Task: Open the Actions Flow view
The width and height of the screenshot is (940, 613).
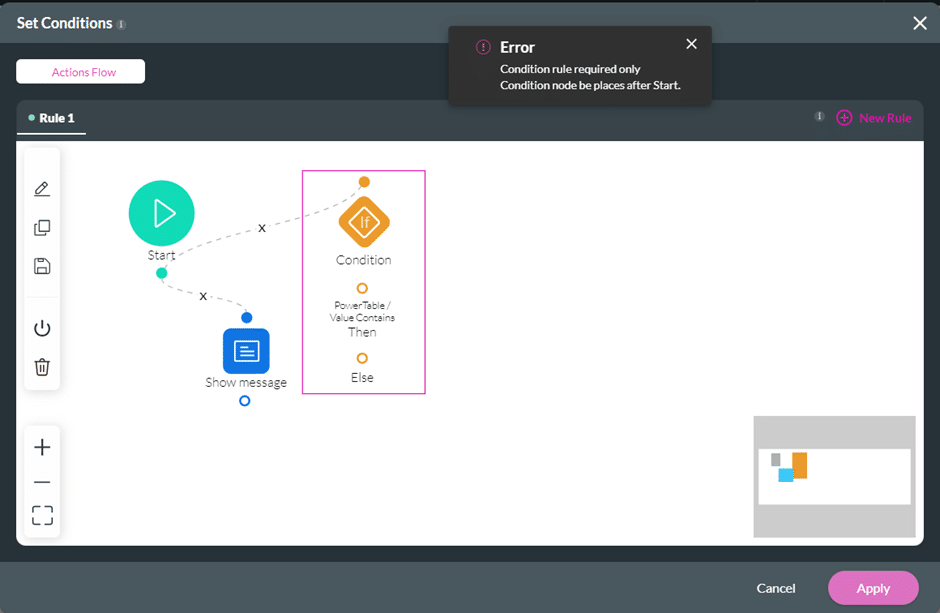Action: pos(80,72)
